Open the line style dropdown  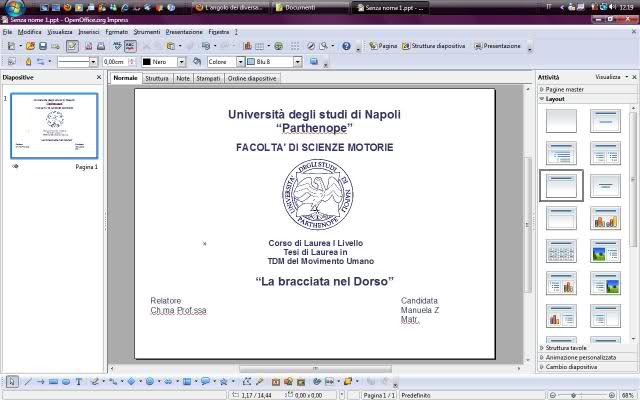coord(93,62)
